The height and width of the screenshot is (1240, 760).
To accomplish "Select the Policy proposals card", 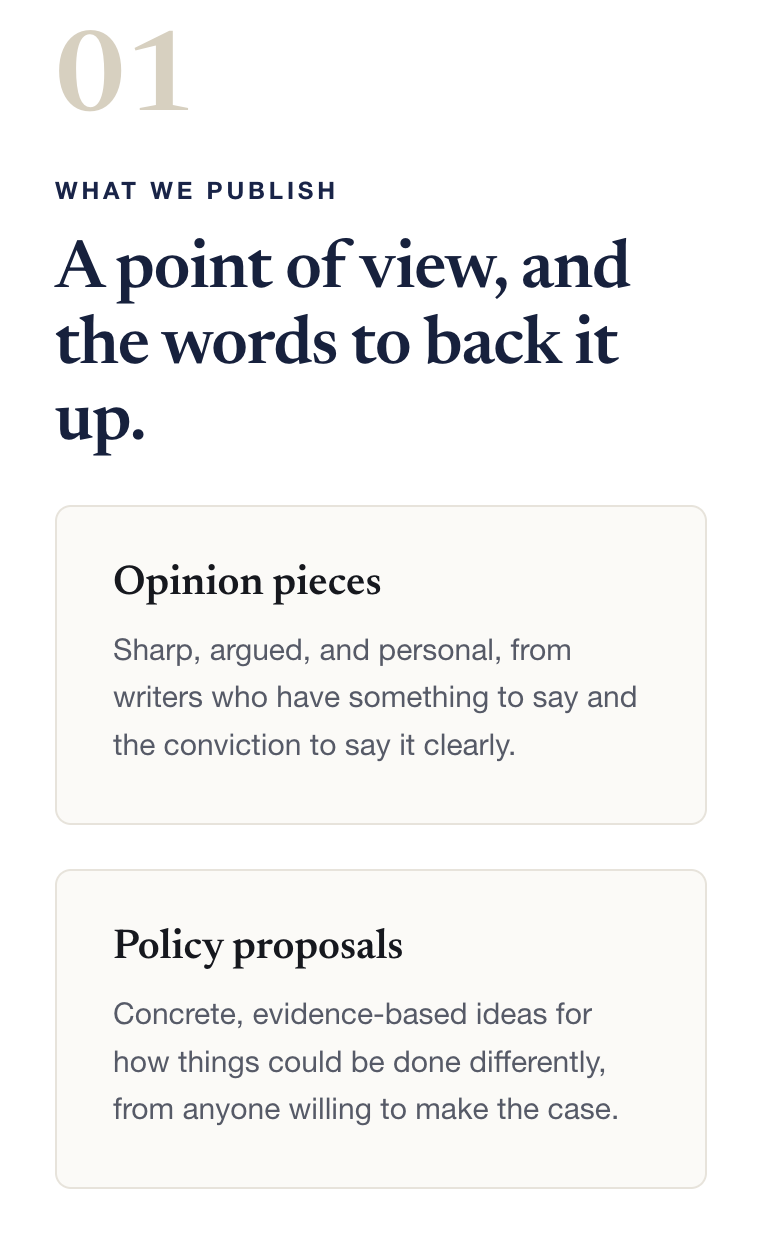I will 381,1029.
